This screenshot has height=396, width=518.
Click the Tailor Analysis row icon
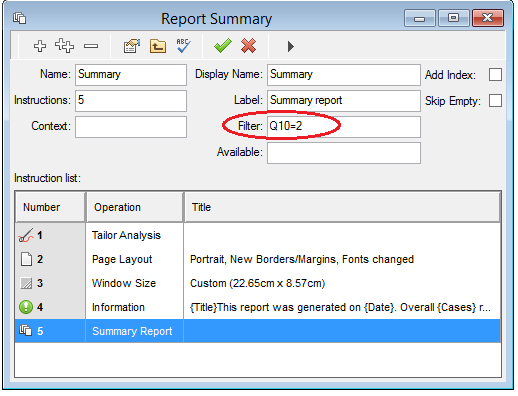[x=26, y=235]
